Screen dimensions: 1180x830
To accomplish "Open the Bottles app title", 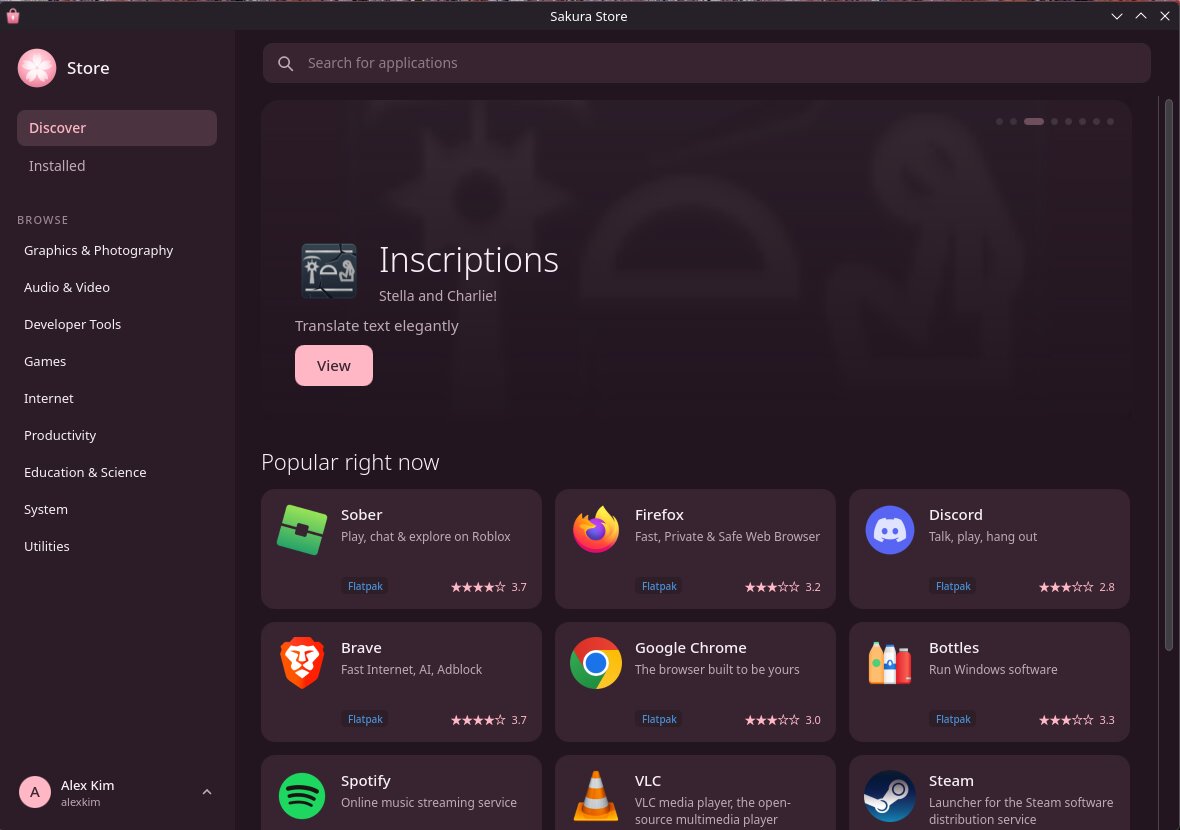I will coord(953,648).
